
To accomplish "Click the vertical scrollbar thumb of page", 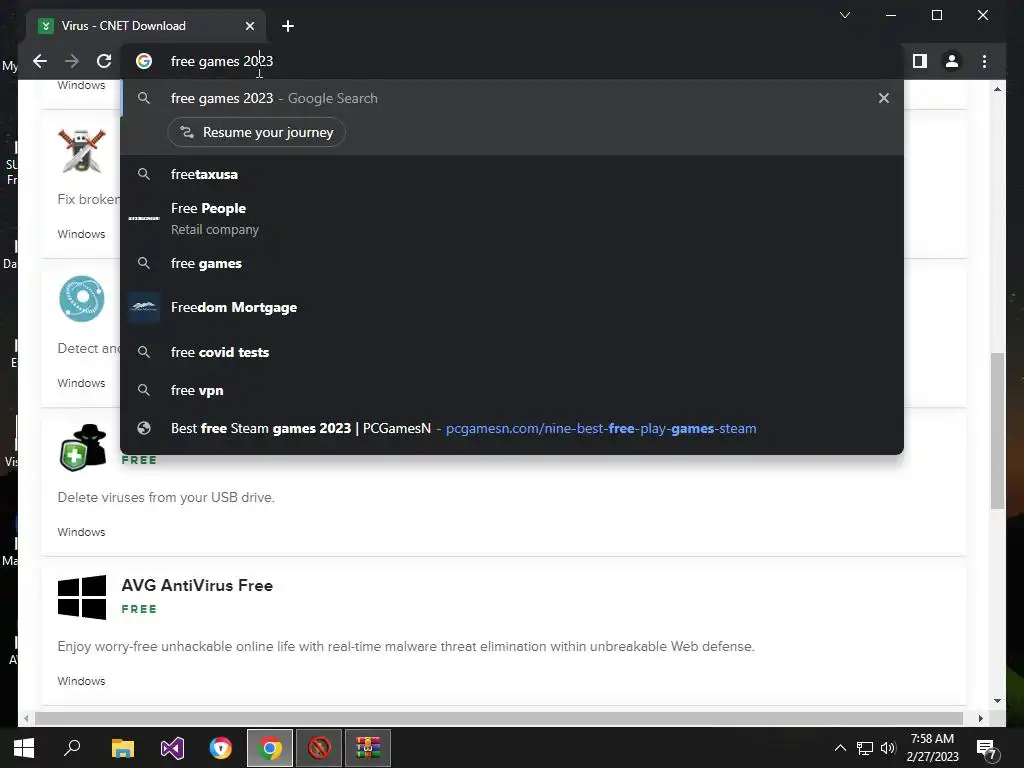I will tap(997, 431).
